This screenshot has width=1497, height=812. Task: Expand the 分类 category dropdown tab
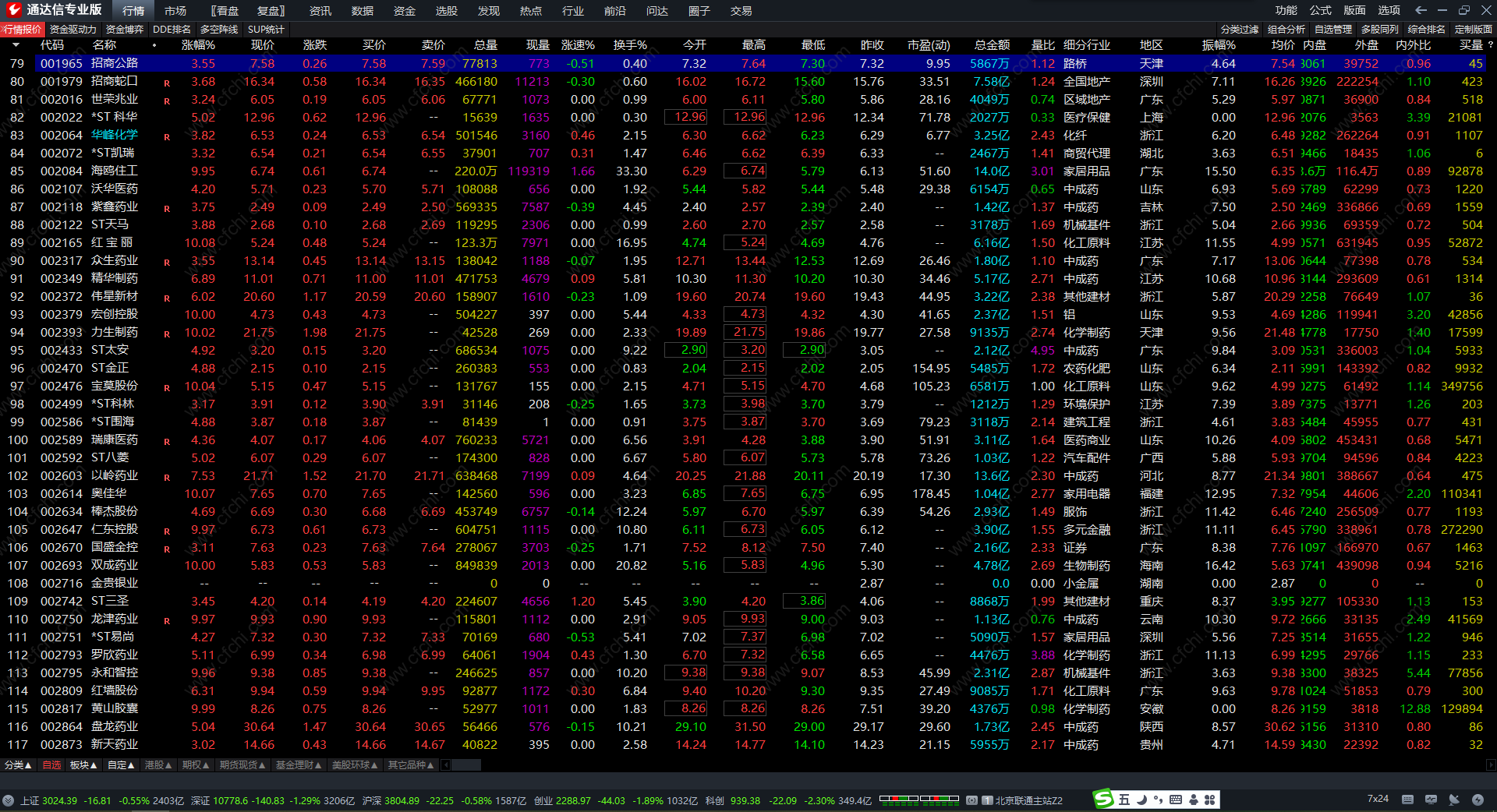point(18,765)
